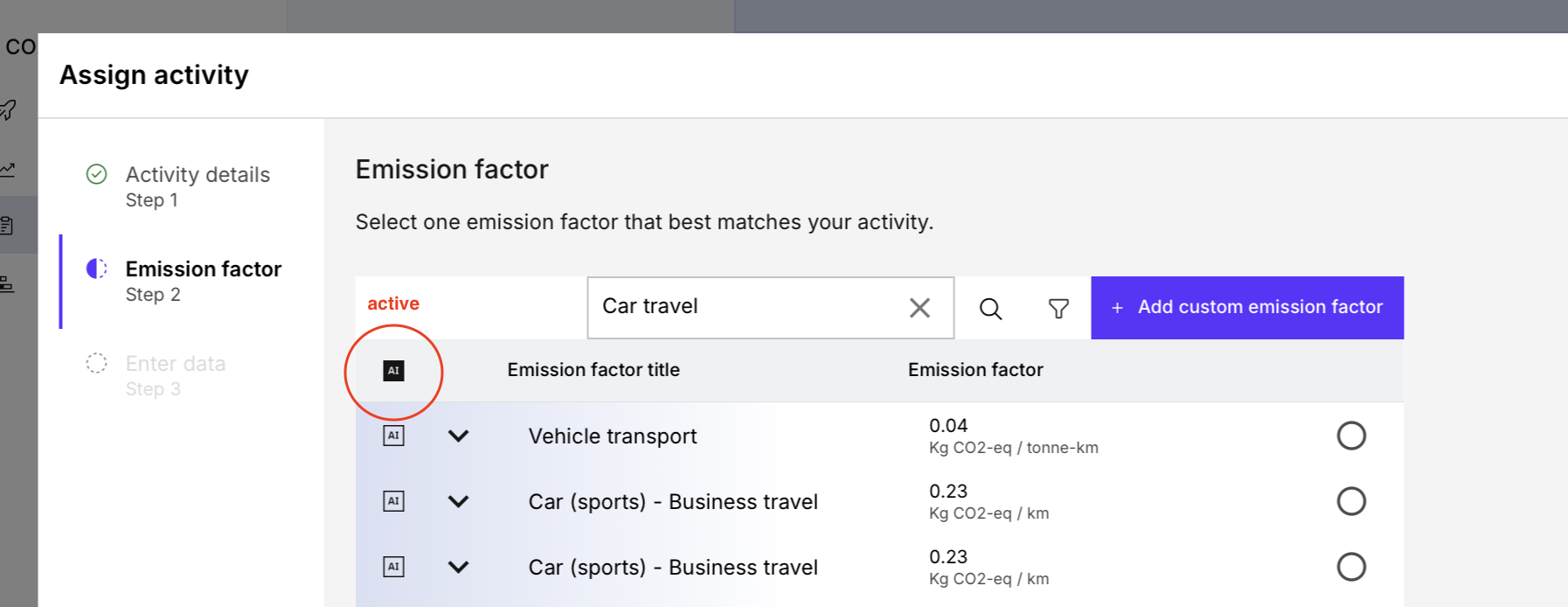This screenshot has width=1568, height=607.
Task: Click AI icon on first Car (sports) row
Action: [393, 501]
